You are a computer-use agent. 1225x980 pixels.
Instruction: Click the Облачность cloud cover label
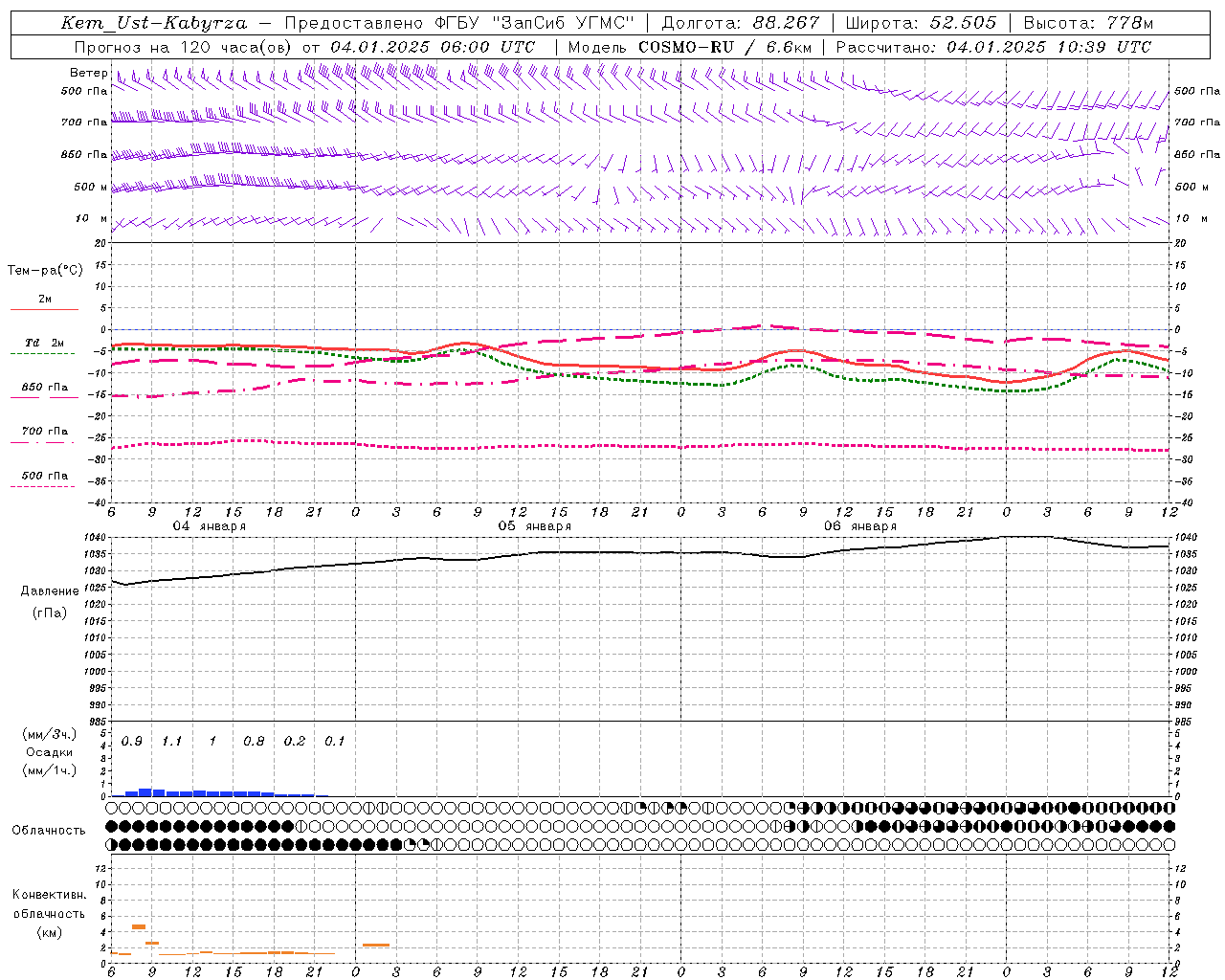(x=48, y=830)
